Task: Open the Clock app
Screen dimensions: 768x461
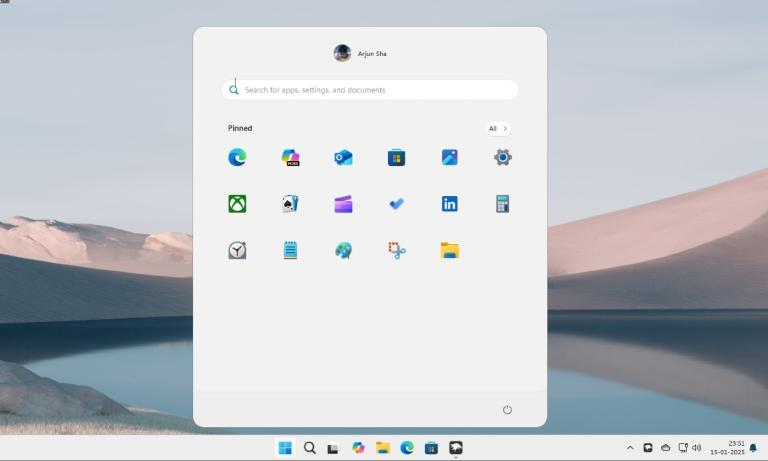Action: 237,250
